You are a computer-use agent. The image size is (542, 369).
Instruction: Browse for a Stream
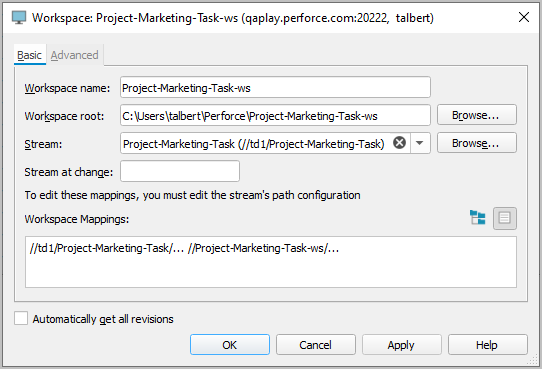477,143
